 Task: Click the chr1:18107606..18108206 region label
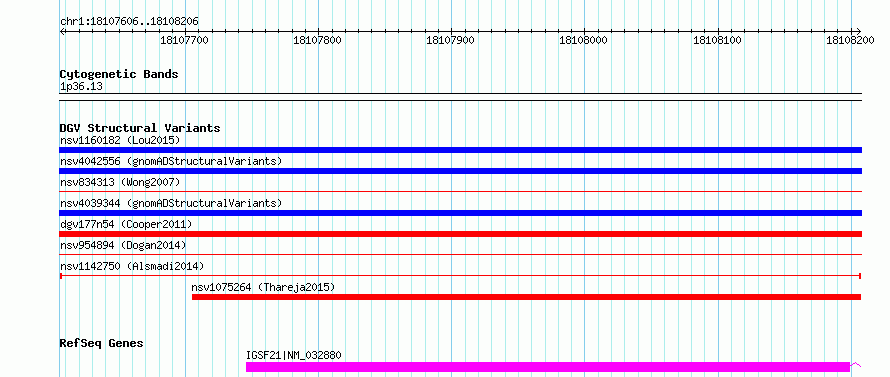point(129,22)
